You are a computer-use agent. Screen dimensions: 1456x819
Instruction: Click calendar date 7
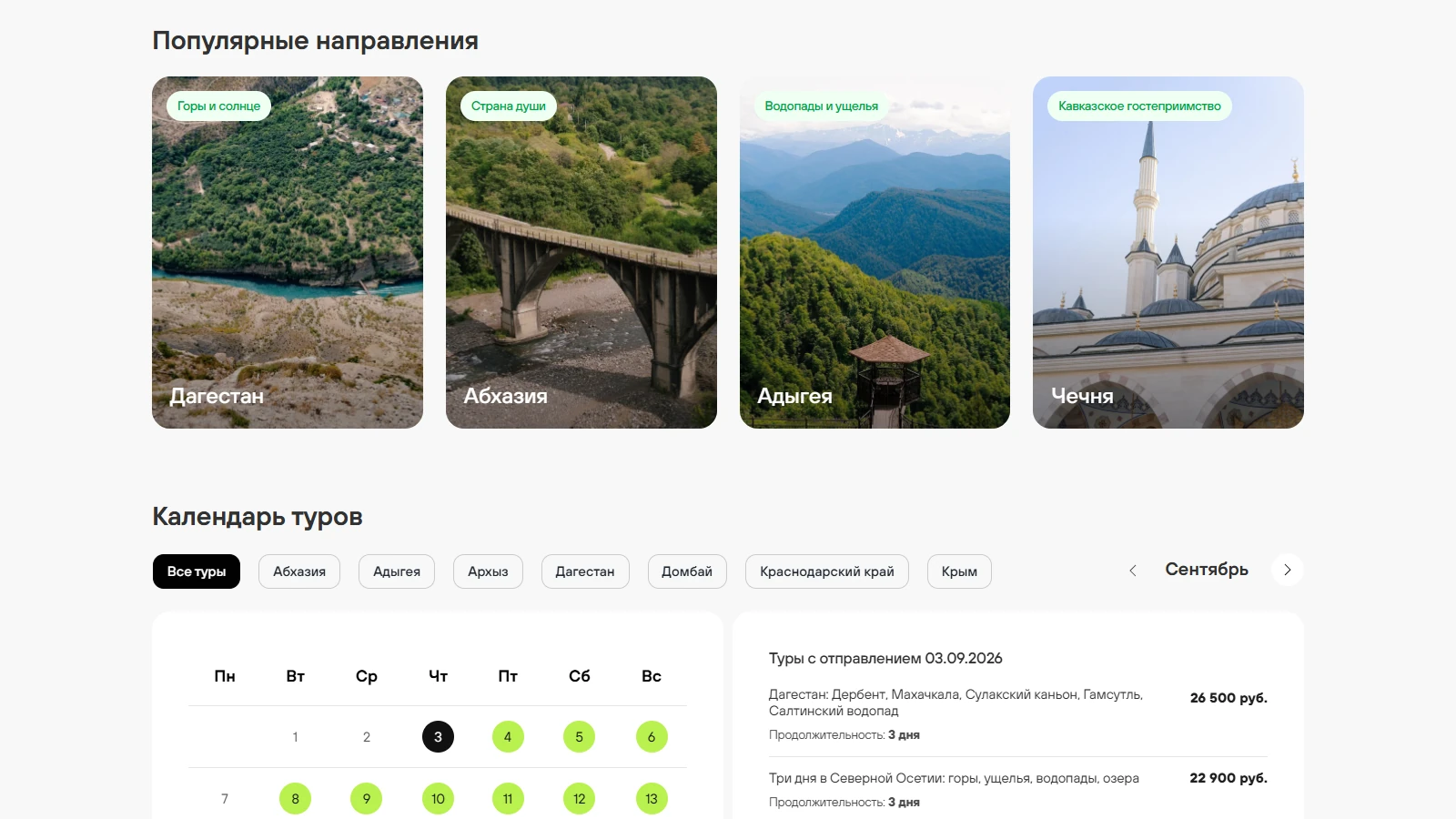tap(225, 799)
